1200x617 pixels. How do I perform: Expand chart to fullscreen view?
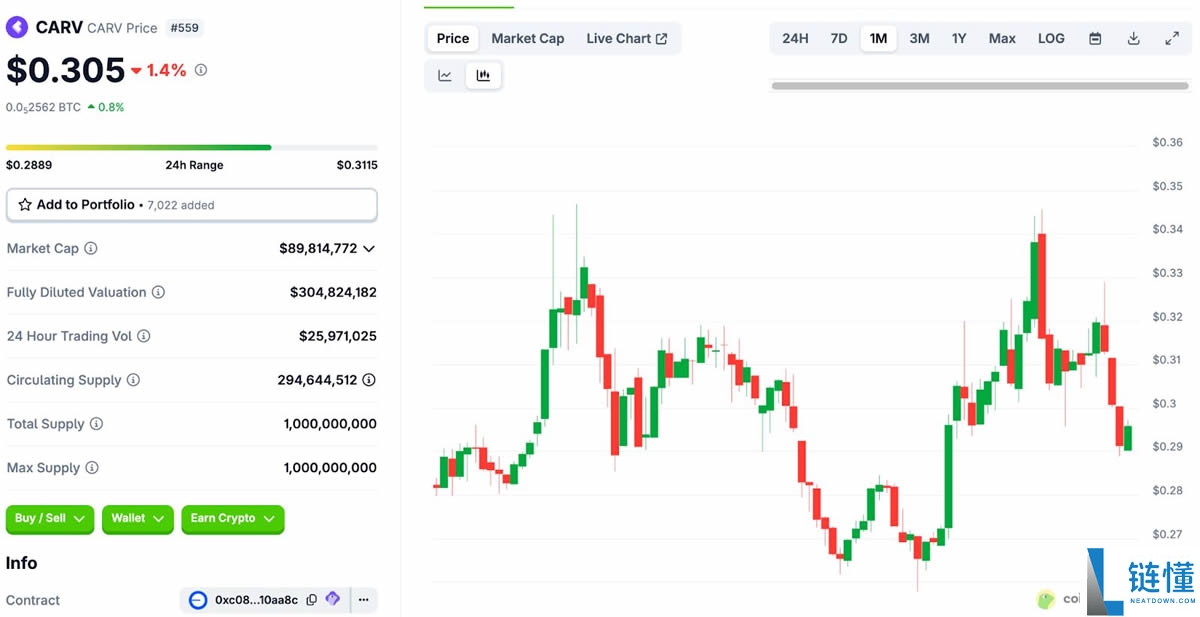(x=1172, y=38)
